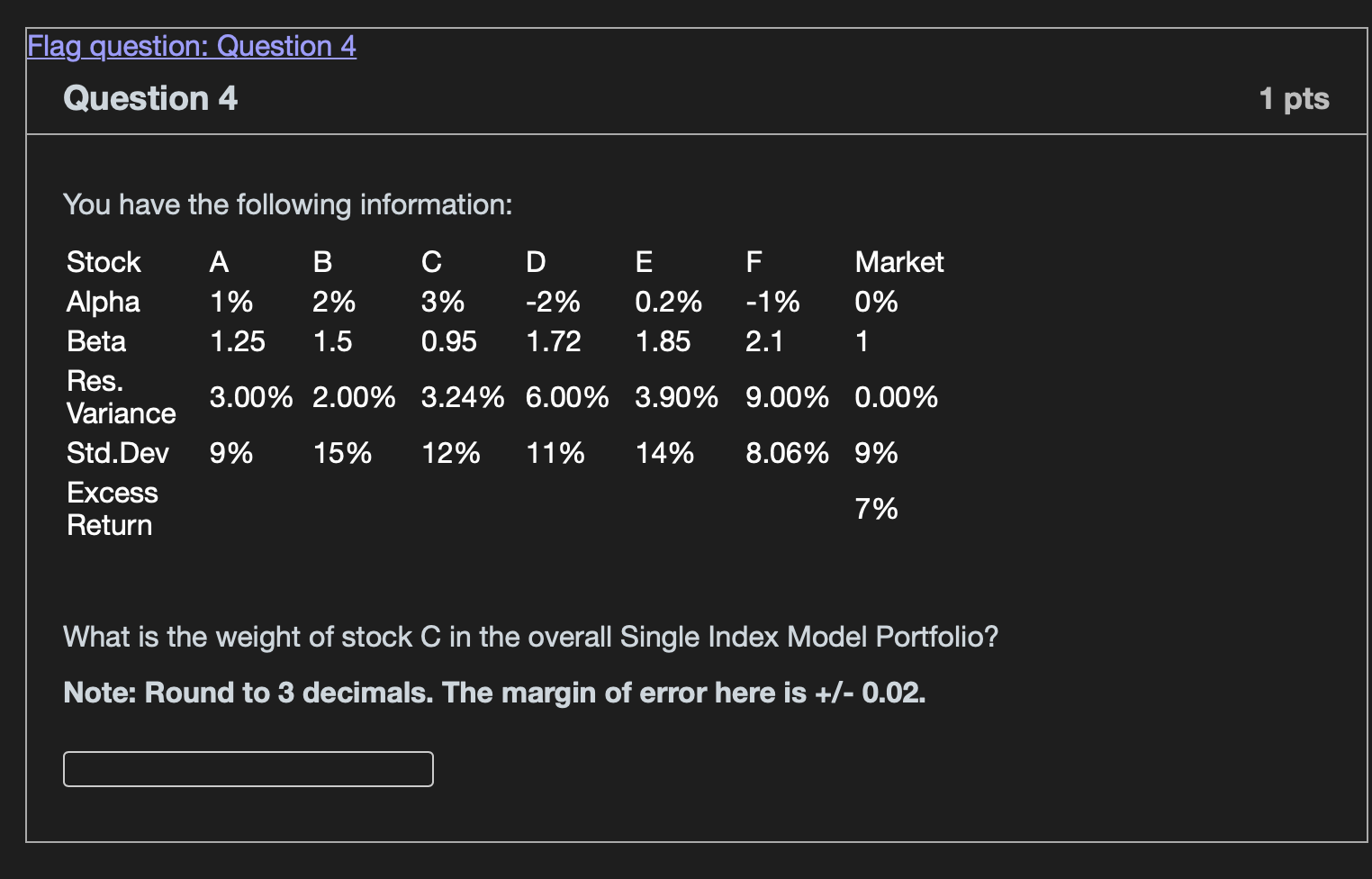Click stock E's alpha value 0.2%

(x=668, y=302)
